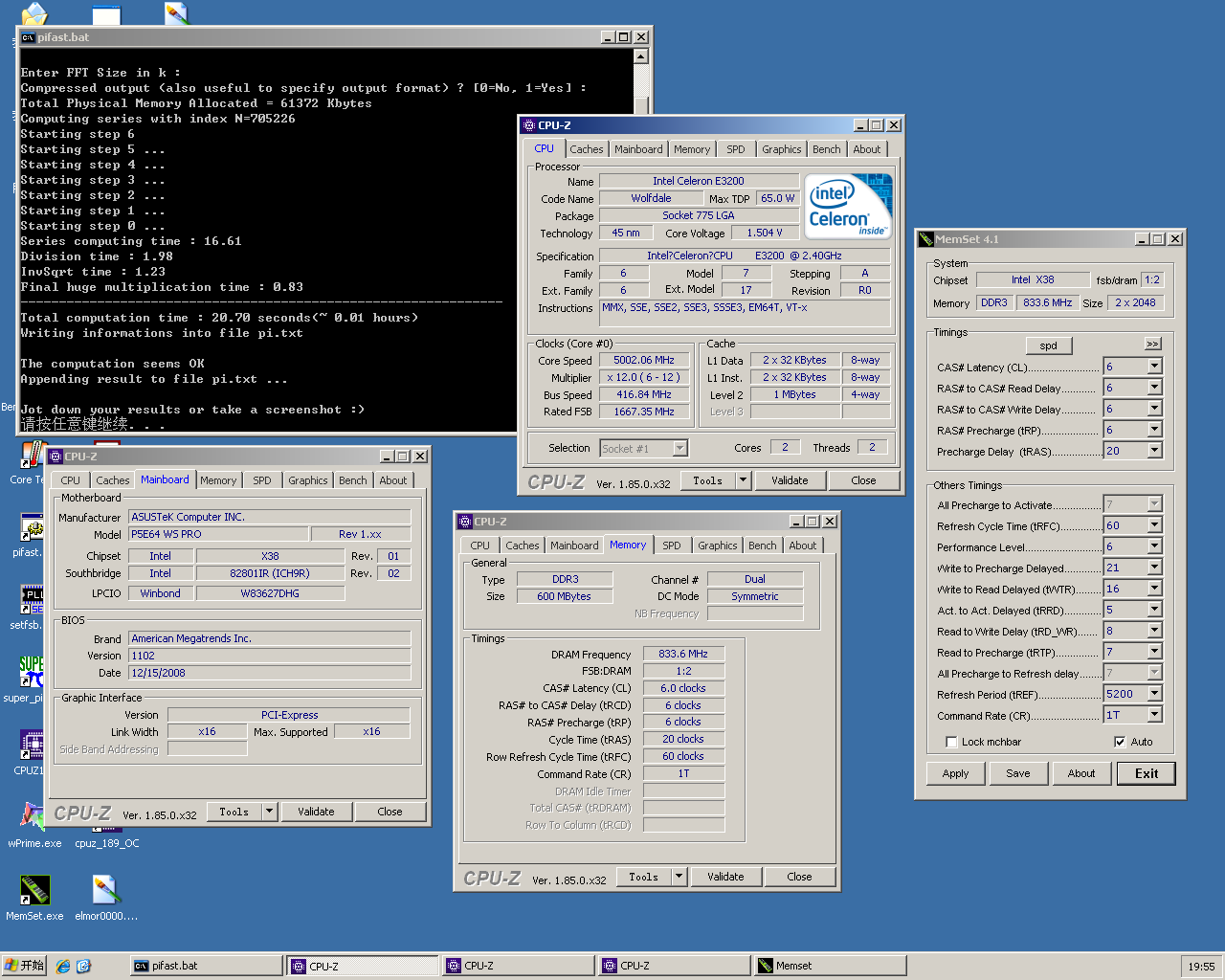Open Bench tab in the CPU-Z Memory window
The height and width of the screenshot is (980, 1225).
(762, 546)
